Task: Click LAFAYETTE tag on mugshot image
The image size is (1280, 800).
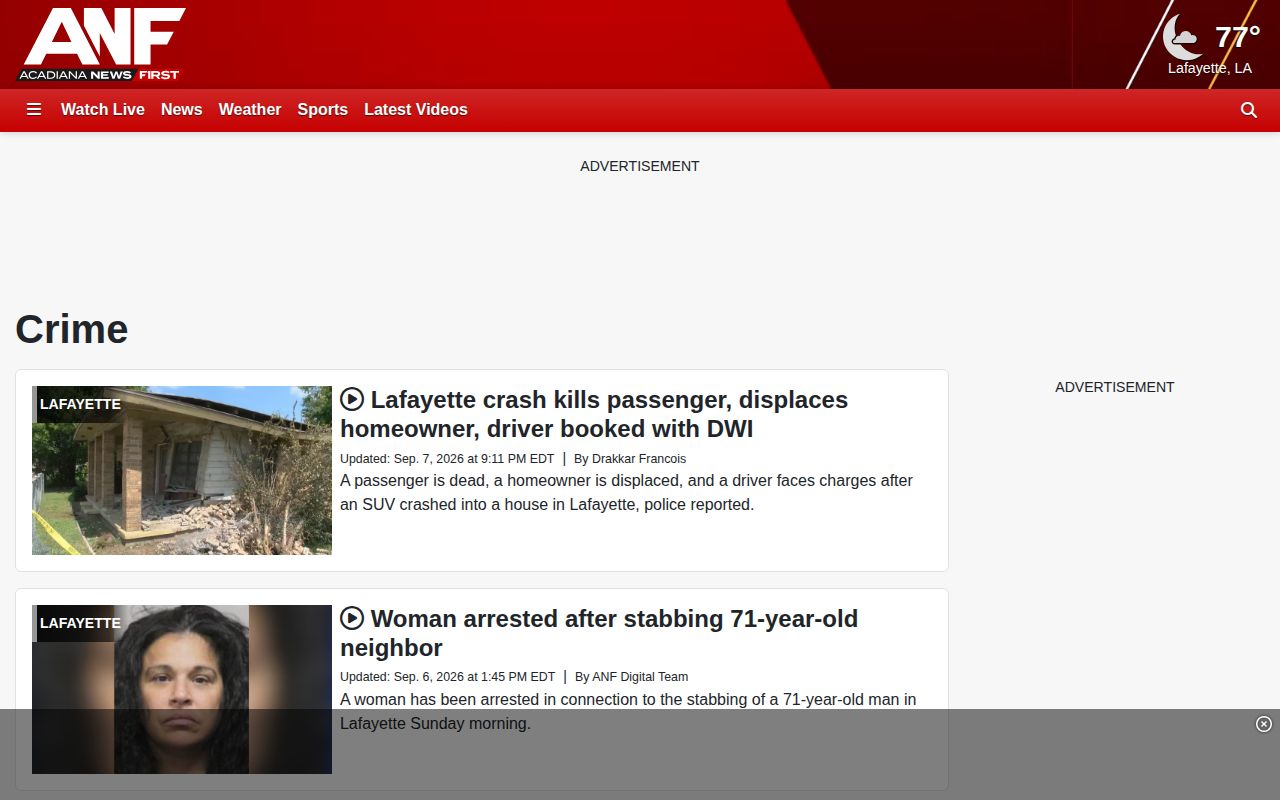Action: coord(80,623)
